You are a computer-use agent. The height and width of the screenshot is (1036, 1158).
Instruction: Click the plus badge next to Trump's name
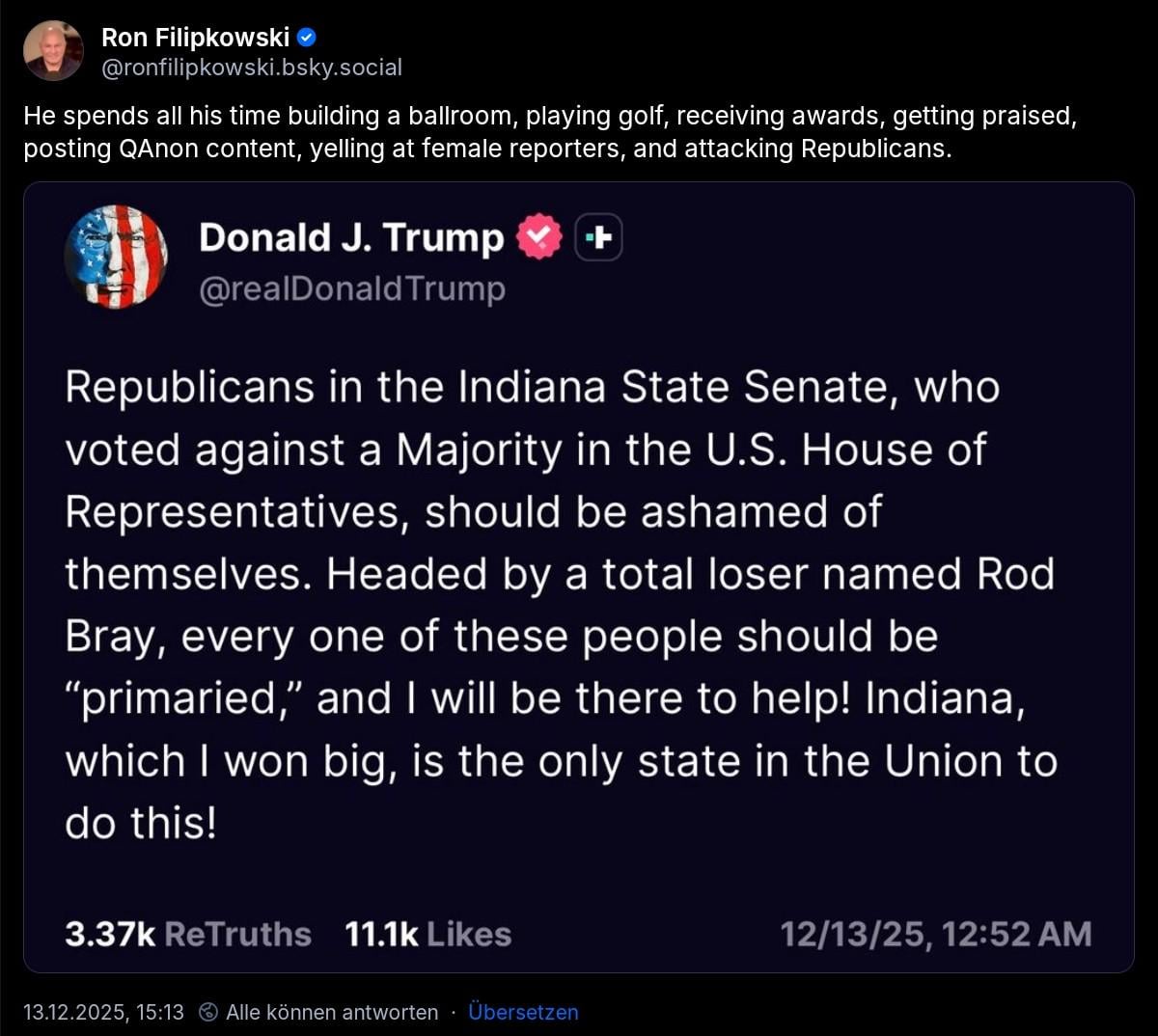(598, 237)
